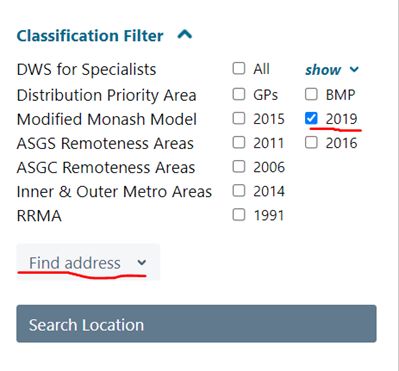
Task: Click the Find address dropdown arrow
Action: point(142,263)
